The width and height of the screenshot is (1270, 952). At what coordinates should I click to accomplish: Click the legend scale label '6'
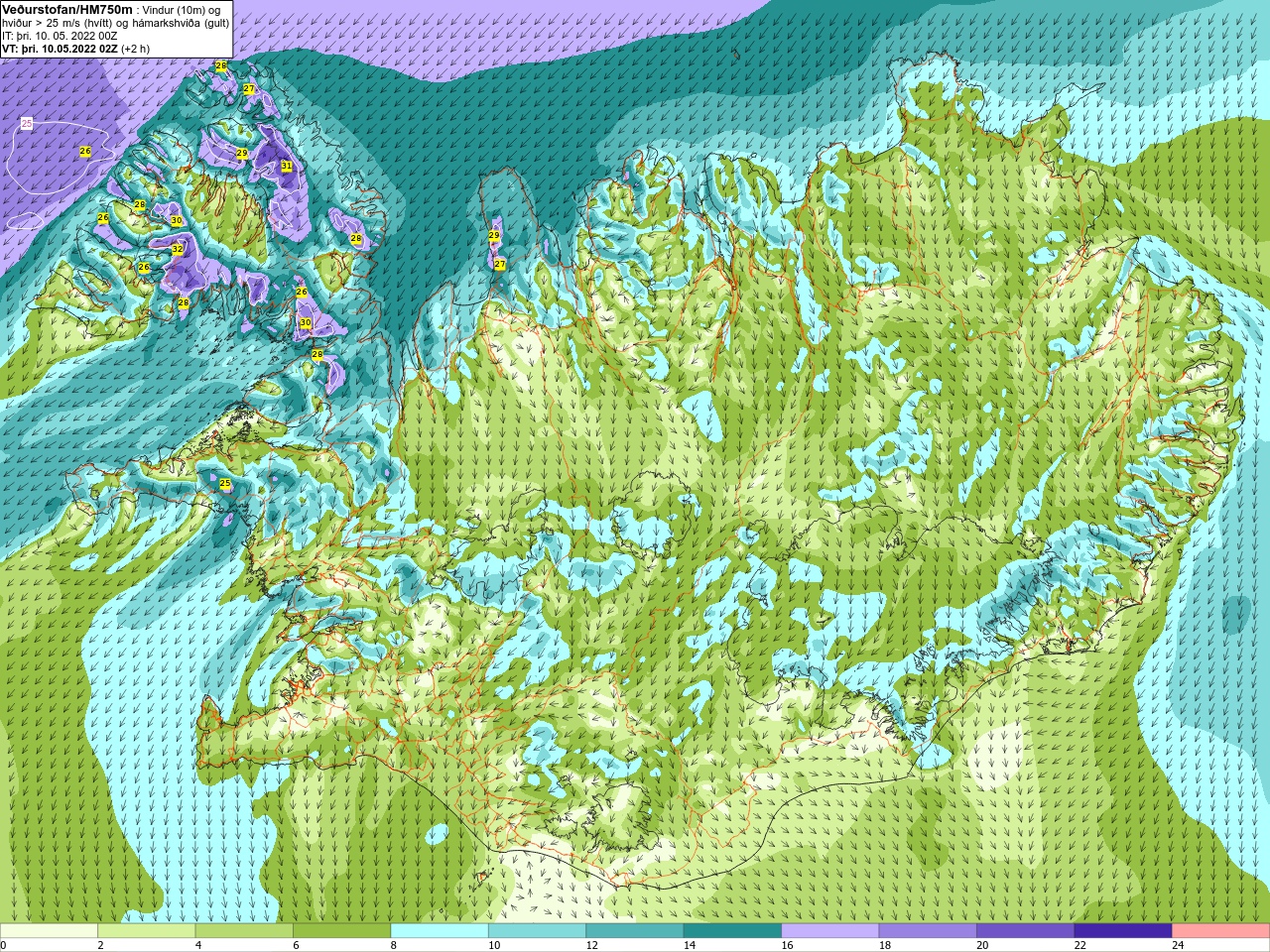[296, 945]
